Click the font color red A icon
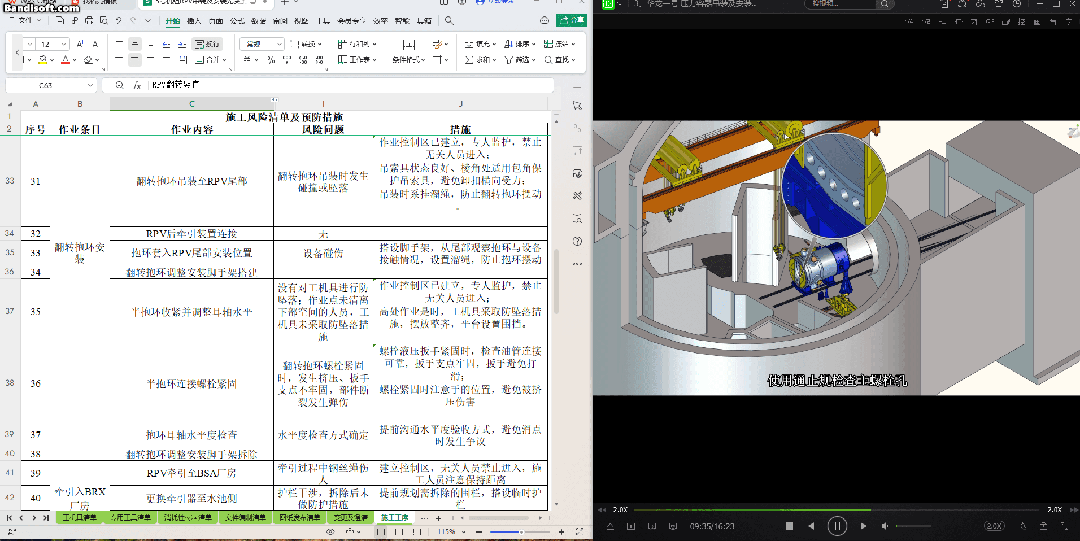This screenshot has height=541, width=1080. [x=66, y=60]
